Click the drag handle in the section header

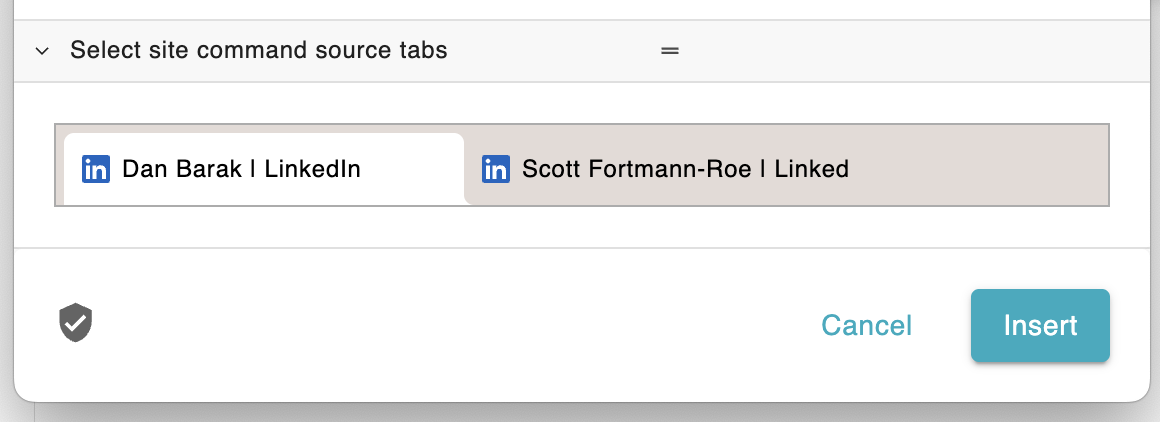coord(670,50)
